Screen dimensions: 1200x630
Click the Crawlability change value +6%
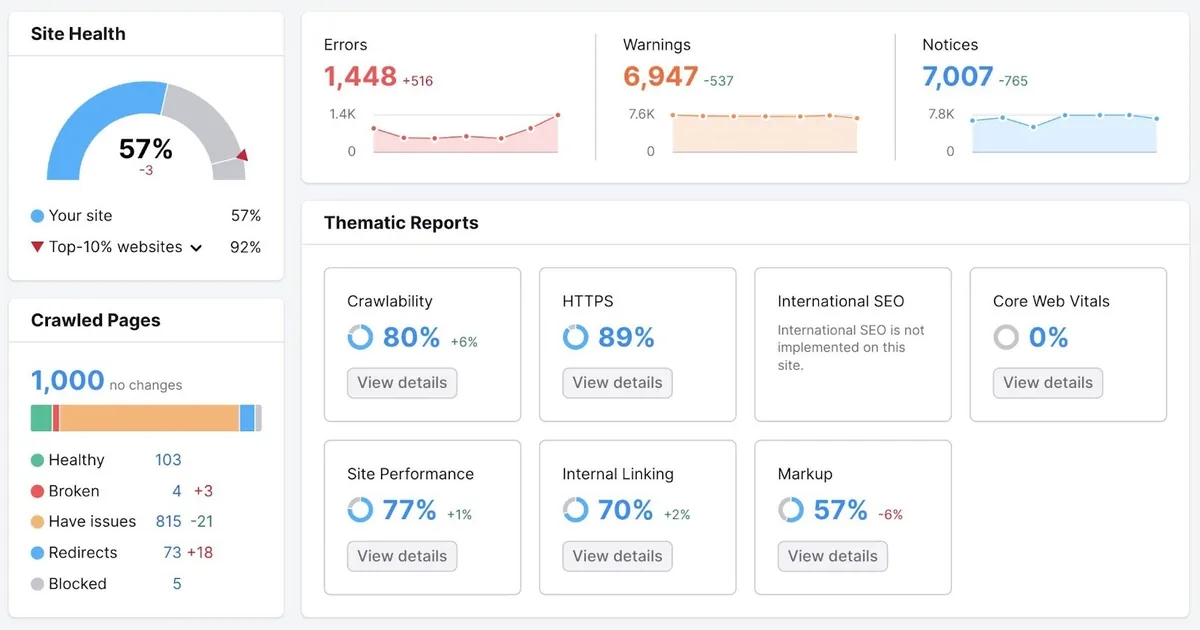[x=464, y=342]
